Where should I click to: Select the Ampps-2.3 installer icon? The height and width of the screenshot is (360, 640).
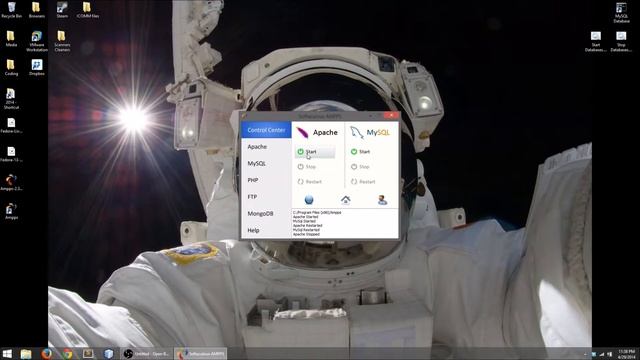point(11,182)
